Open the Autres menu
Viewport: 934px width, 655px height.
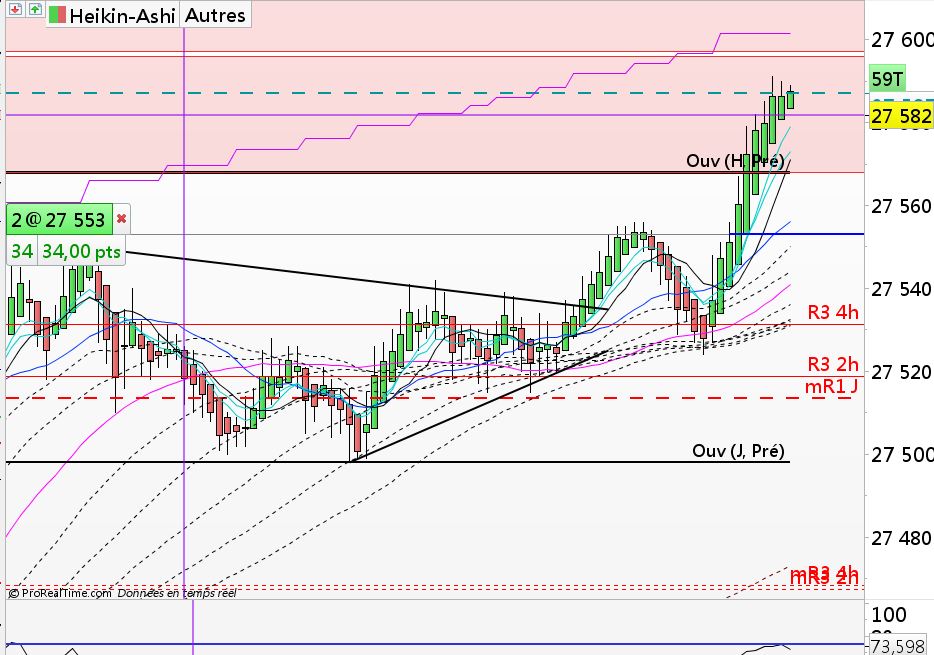(215, 15)
